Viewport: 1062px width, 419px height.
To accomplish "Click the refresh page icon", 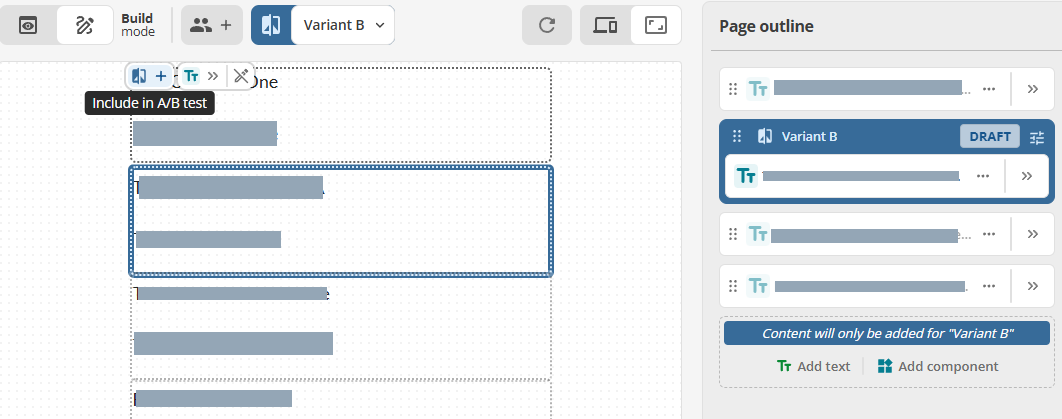I will click(x=547, y=26).
